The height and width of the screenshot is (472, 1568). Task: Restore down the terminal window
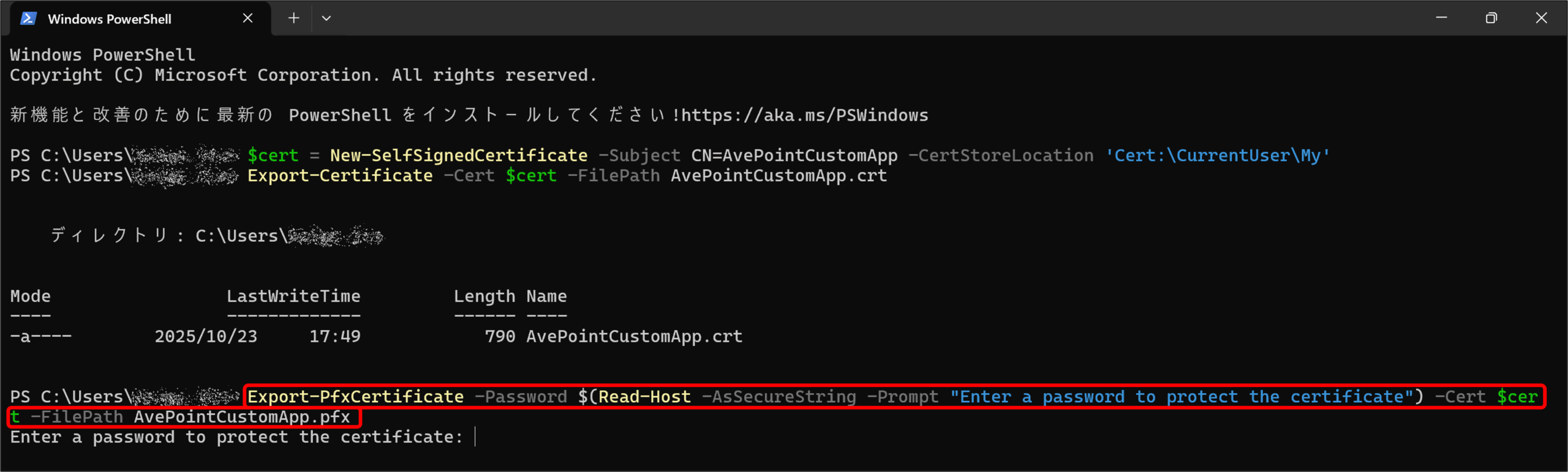[x=1491, y=18]
